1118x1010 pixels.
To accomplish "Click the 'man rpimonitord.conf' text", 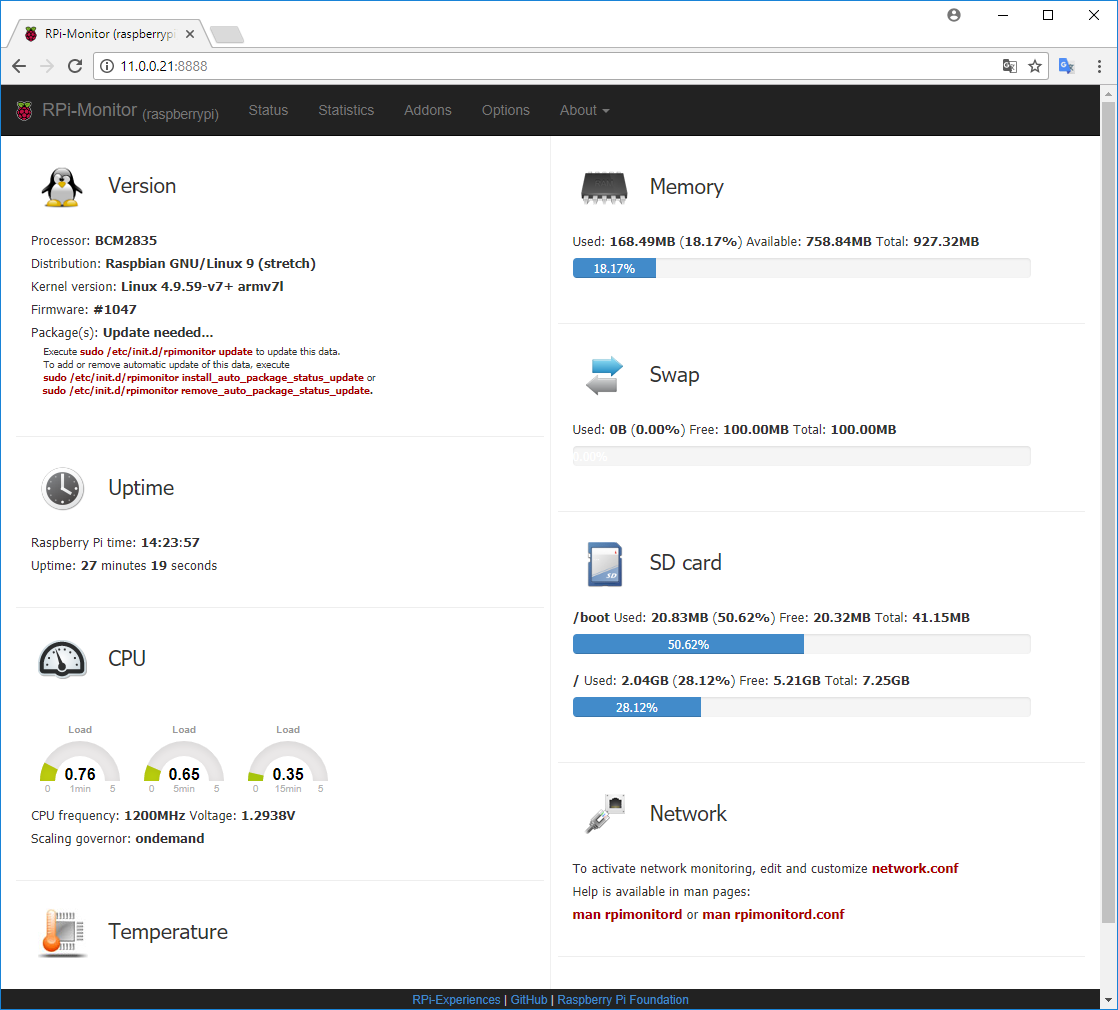I will click(x=774, y=914).
